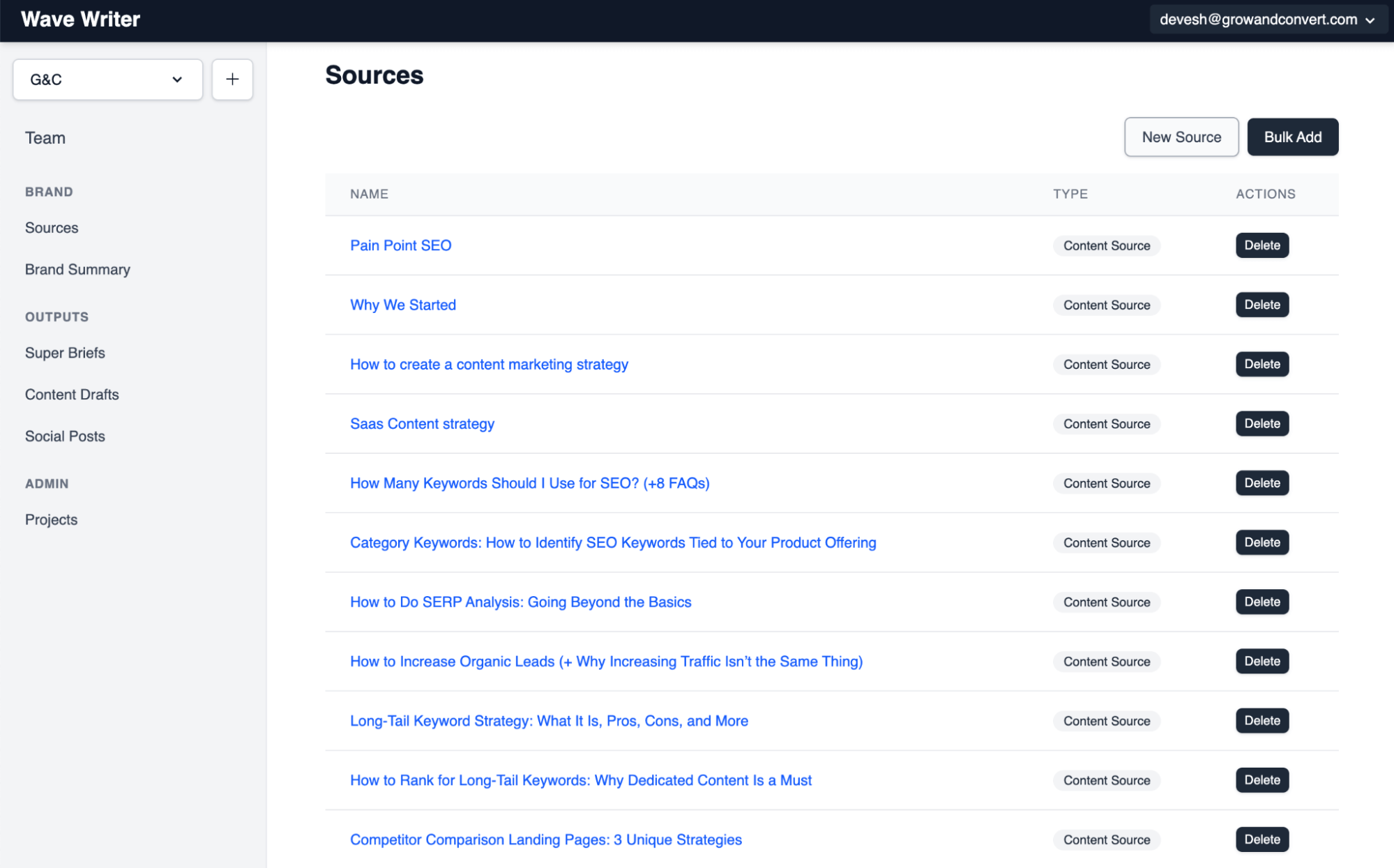Click the Wave Writer logo title

click(80, 20)
